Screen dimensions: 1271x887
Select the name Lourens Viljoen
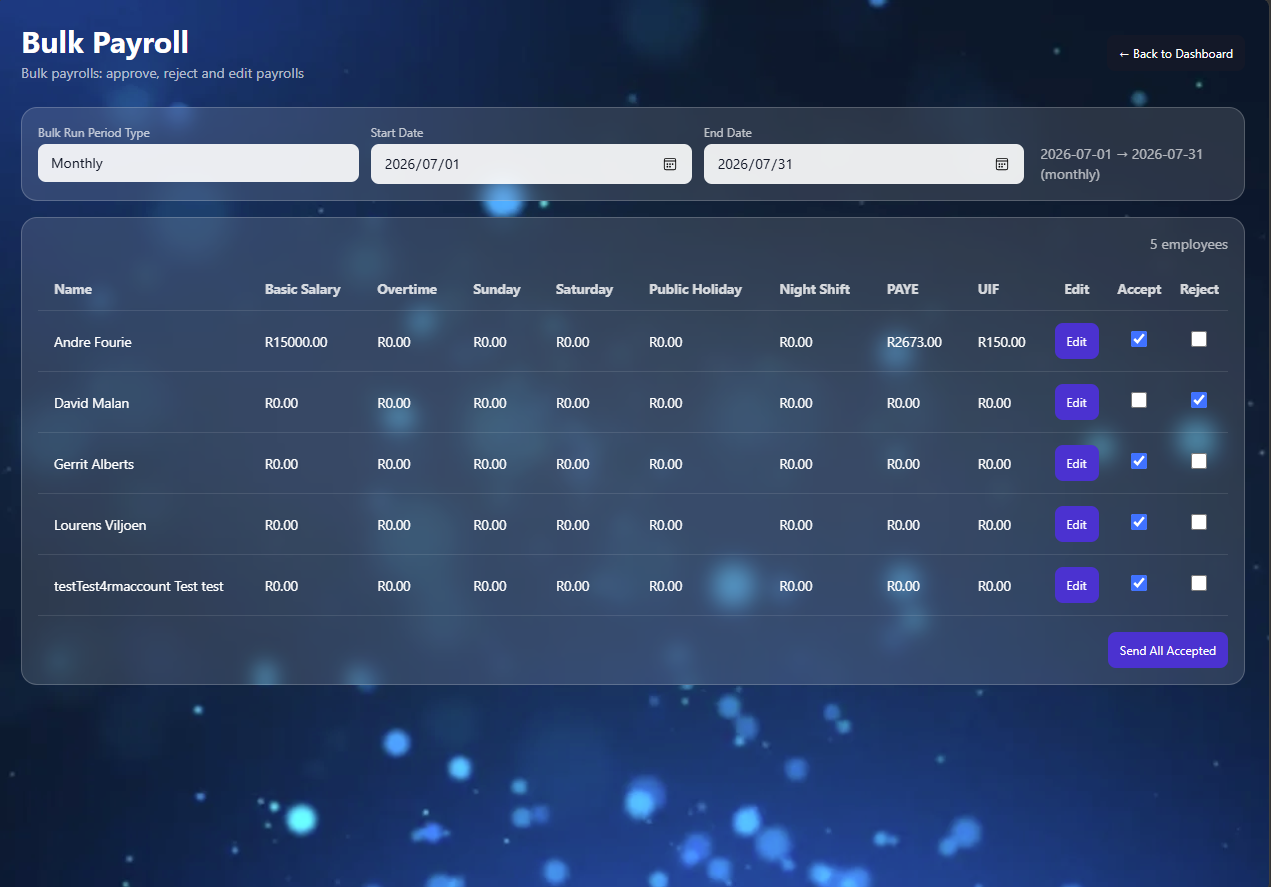pos(100,525)
